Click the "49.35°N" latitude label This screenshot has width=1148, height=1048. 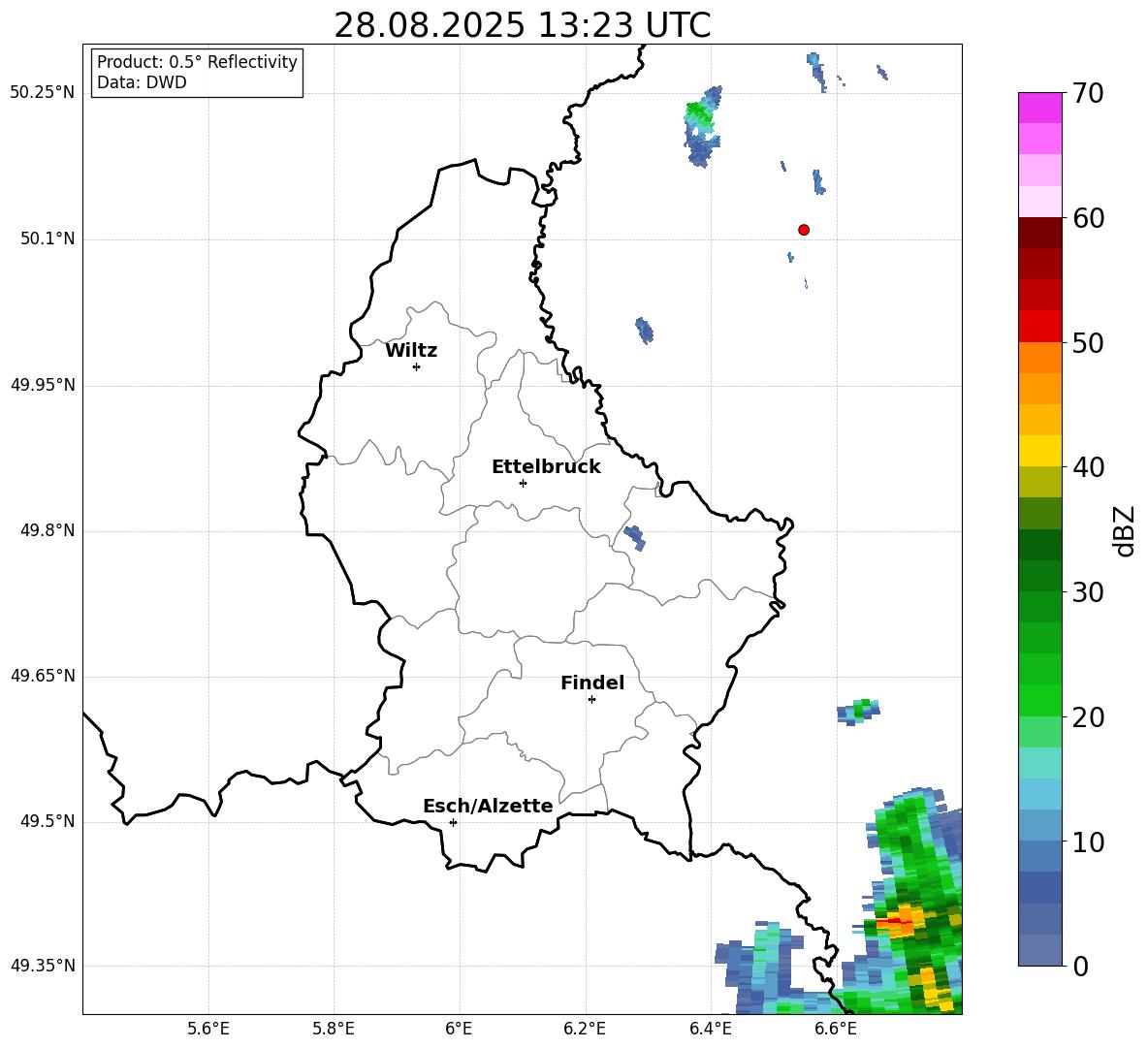coord(43,966)
